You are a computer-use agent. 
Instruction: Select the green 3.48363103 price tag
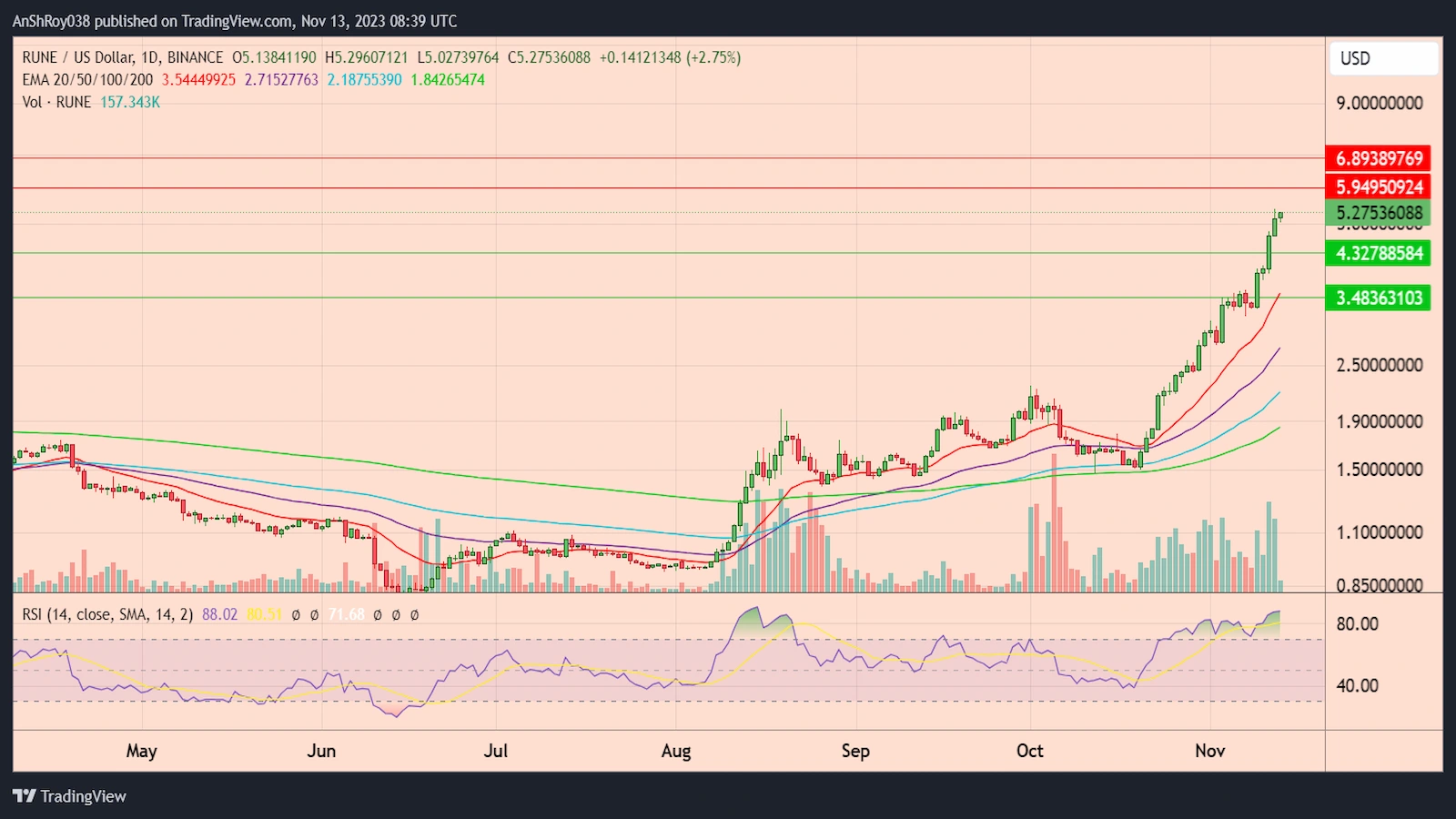1378,298
